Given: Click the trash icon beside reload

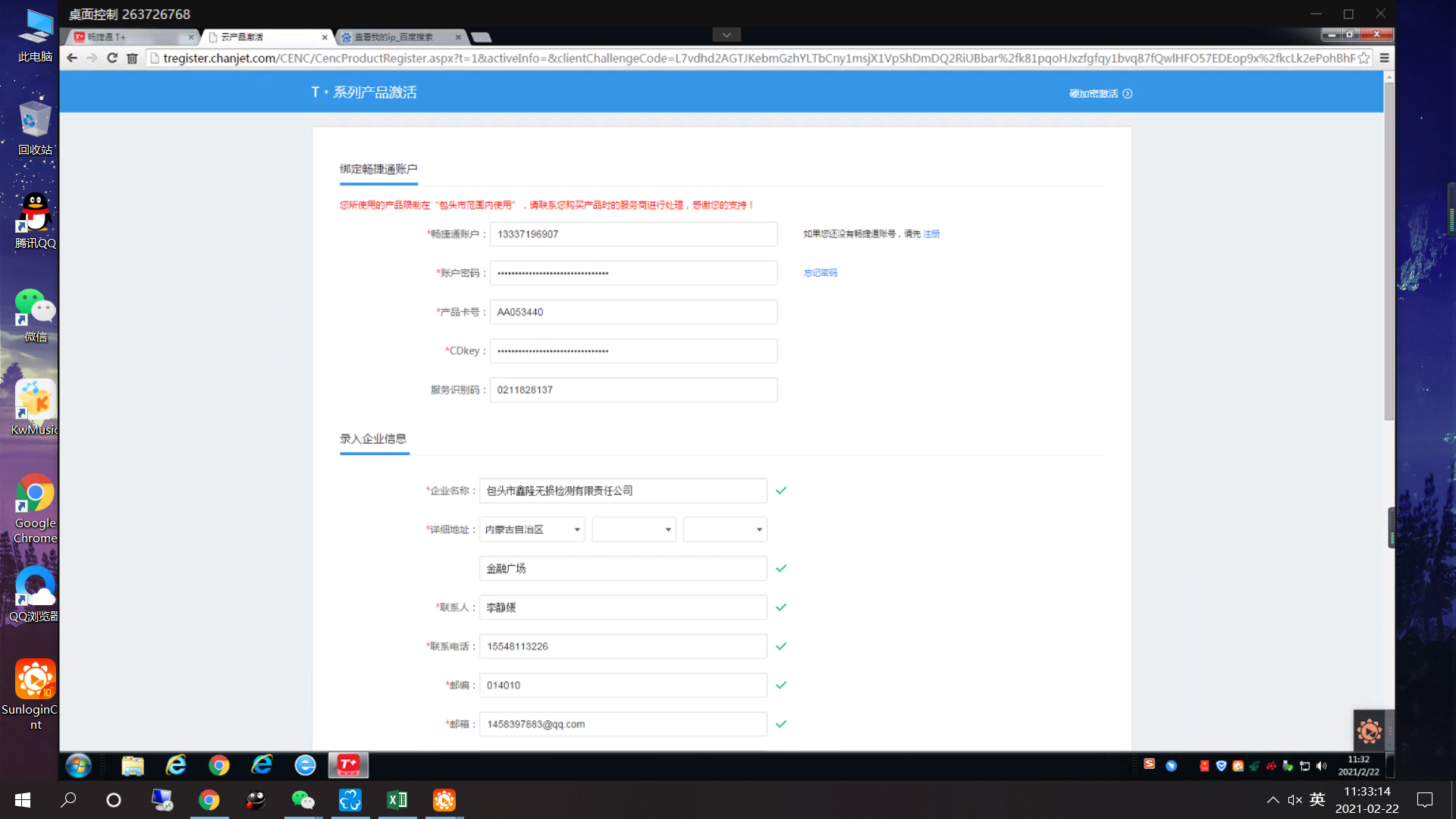Looking at the screenshot, I should tap(132, 58).
